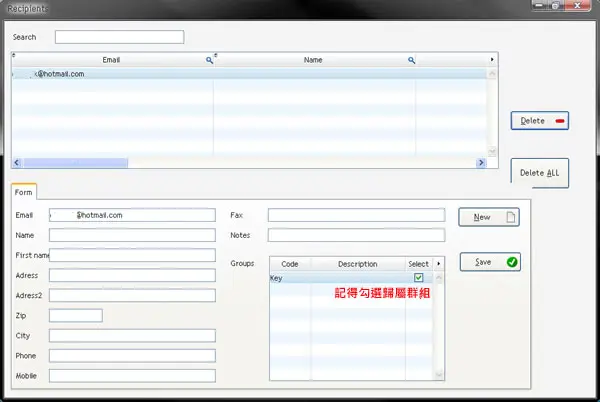
Task: Click the horizontal scrollbar thumb in recipients list
Action: coord(76,163)
